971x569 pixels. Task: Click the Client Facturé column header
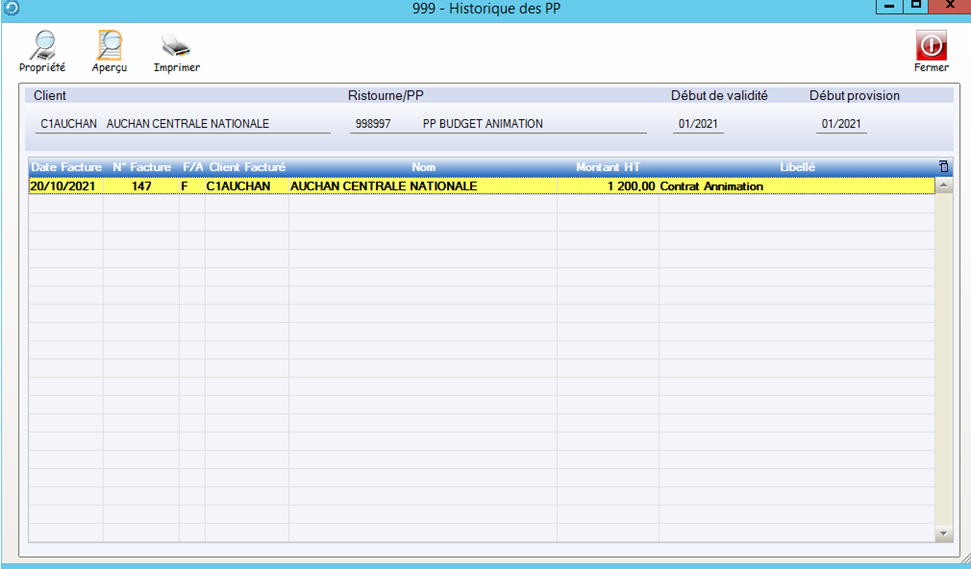pyautogui.click(x=247, y=167)
